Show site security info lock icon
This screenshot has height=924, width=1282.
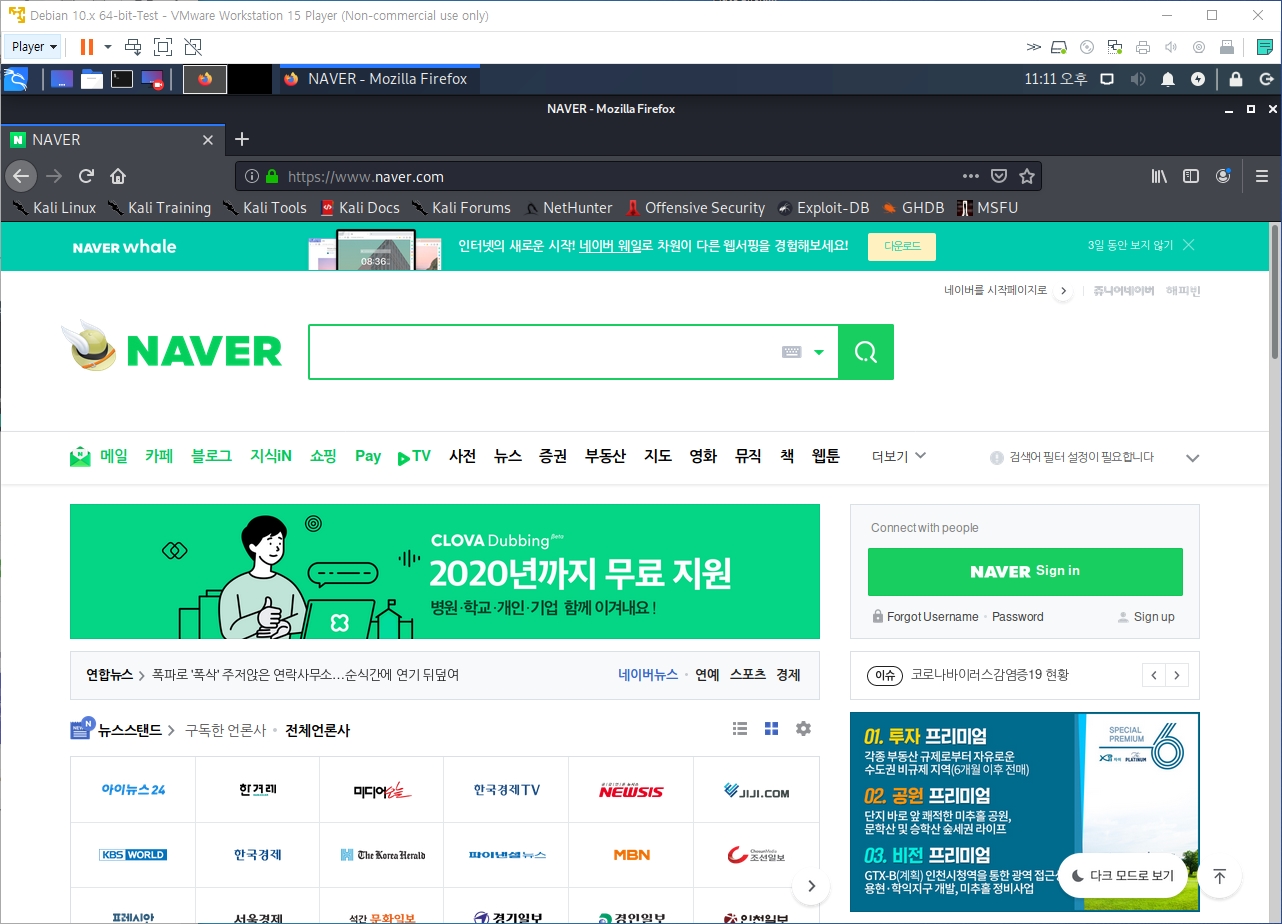tap(271, 176)
